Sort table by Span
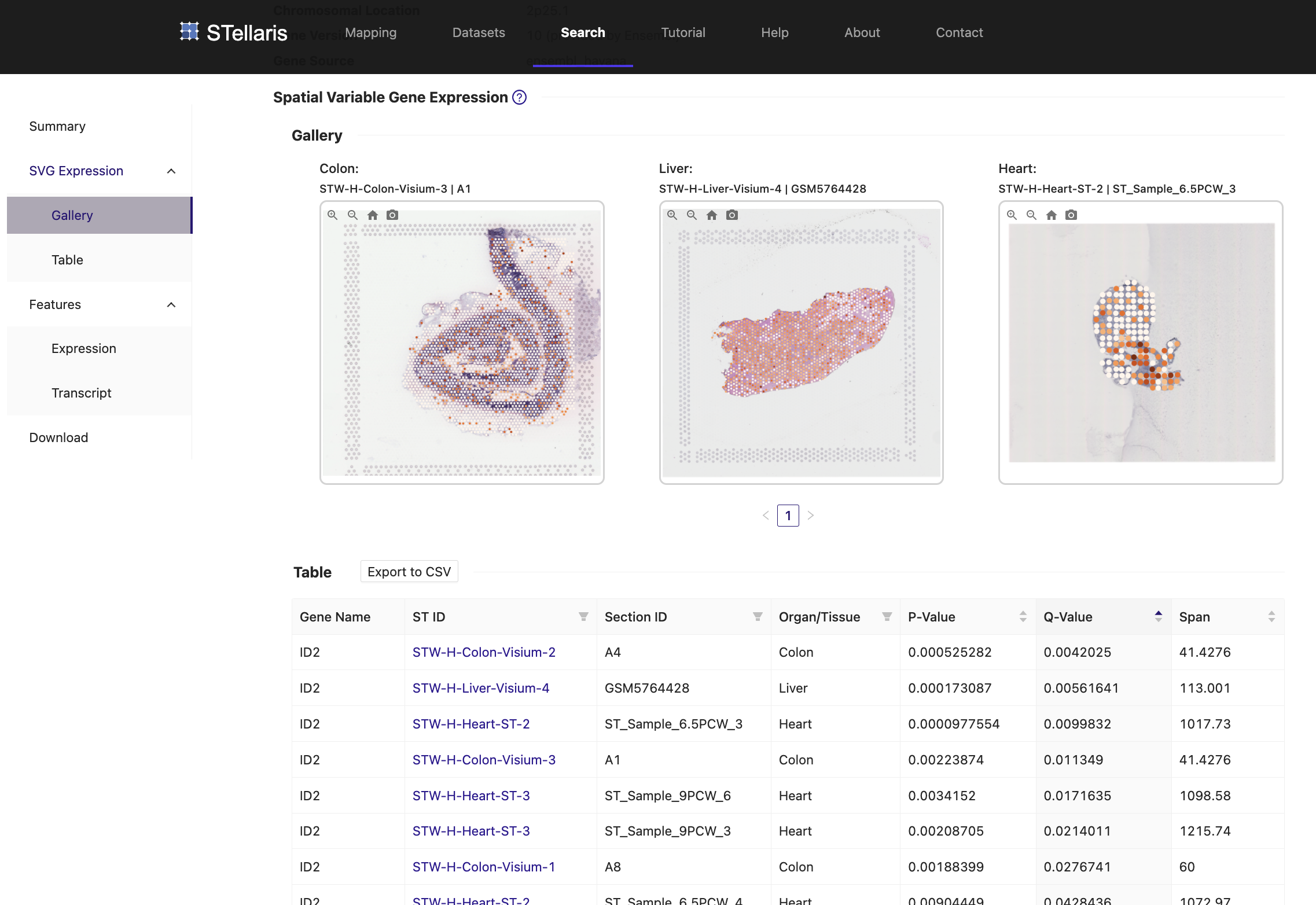Screen dimensions: 1316x905 [1271, 617]
